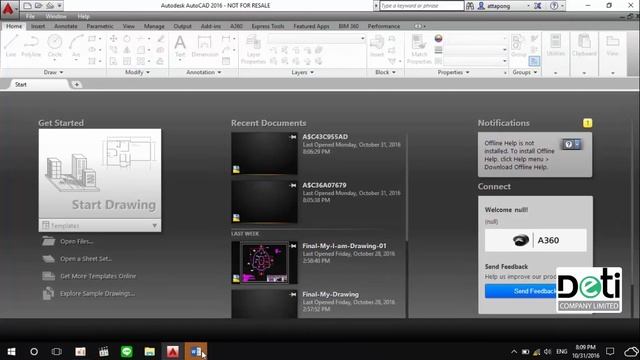The image size is (640, 360).
Task: Click the Line tool in Draw panel
Action: click(11, 46)
